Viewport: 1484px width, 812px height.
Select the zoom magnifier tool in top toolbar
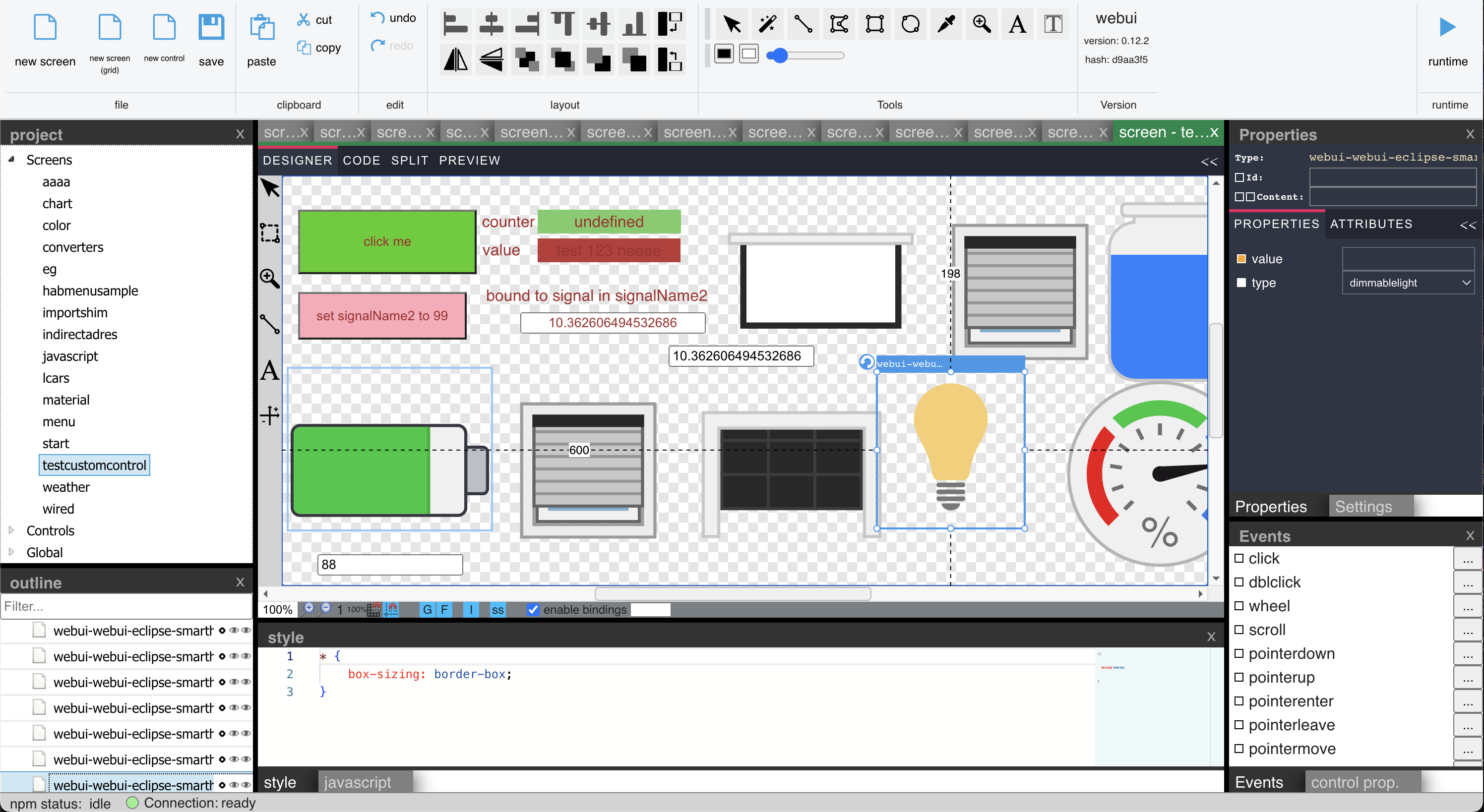982,24
